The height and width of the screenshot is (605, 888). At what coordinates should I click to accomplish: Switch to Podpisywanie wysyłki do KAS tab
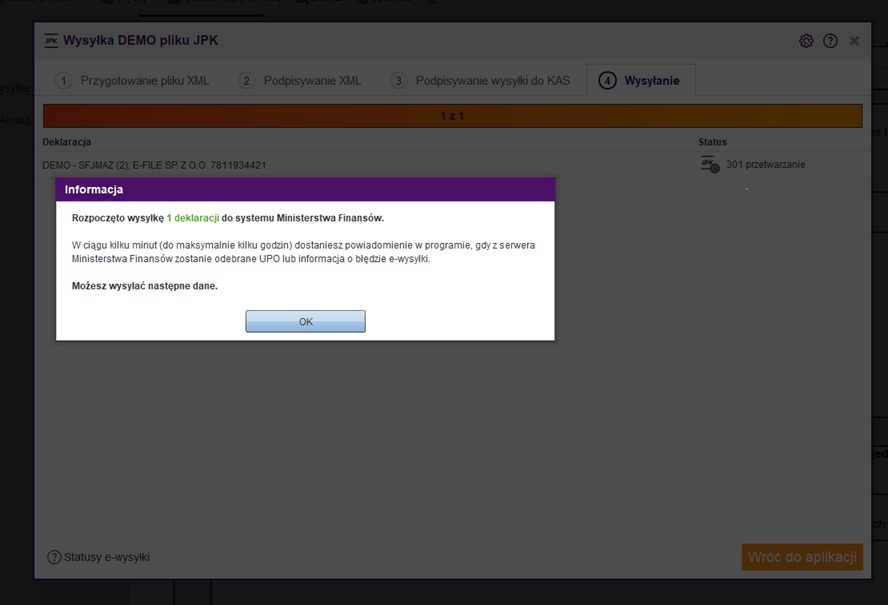480,80
